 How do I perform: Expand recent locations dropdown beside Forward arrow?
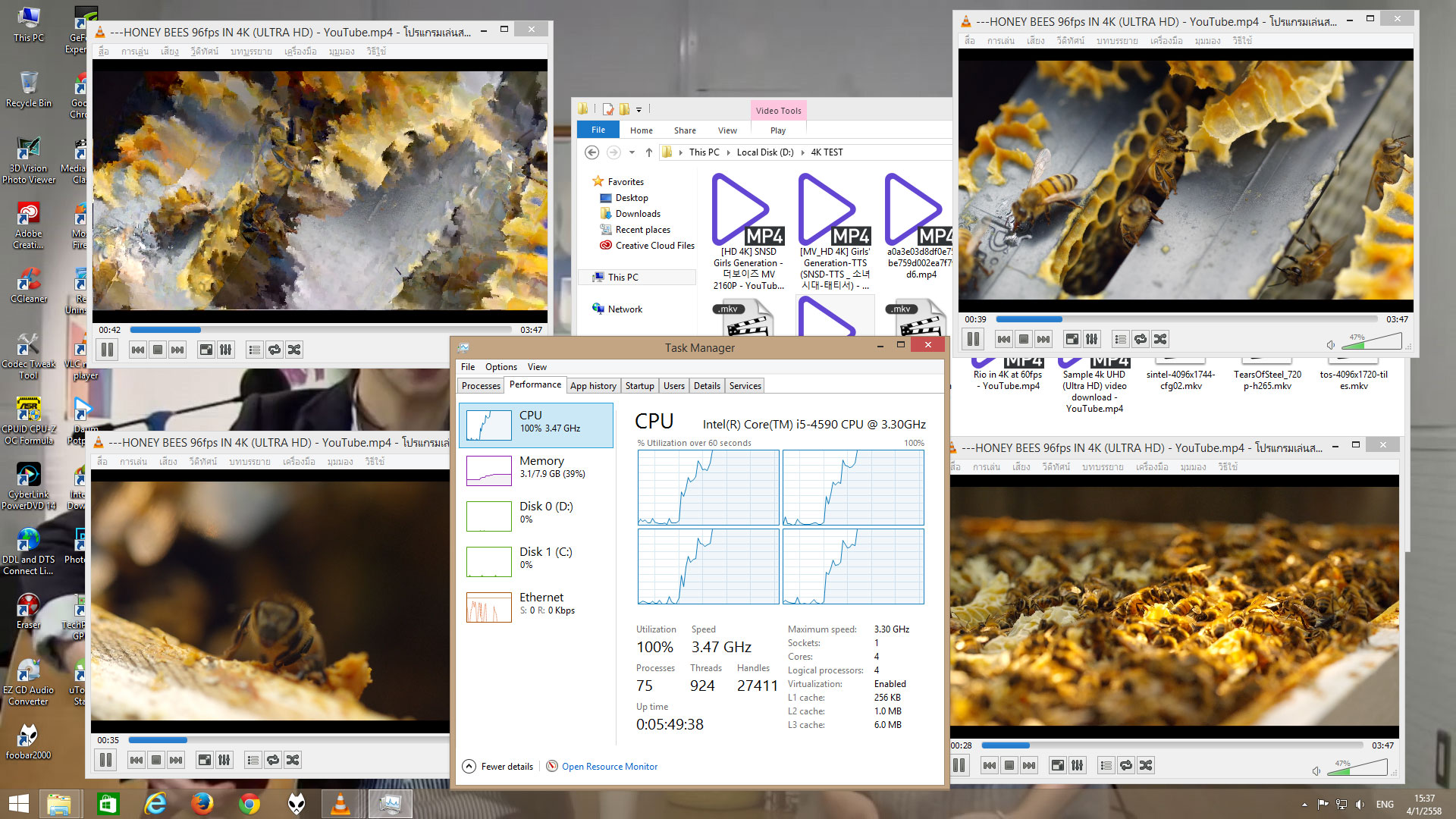pos(632,152)
